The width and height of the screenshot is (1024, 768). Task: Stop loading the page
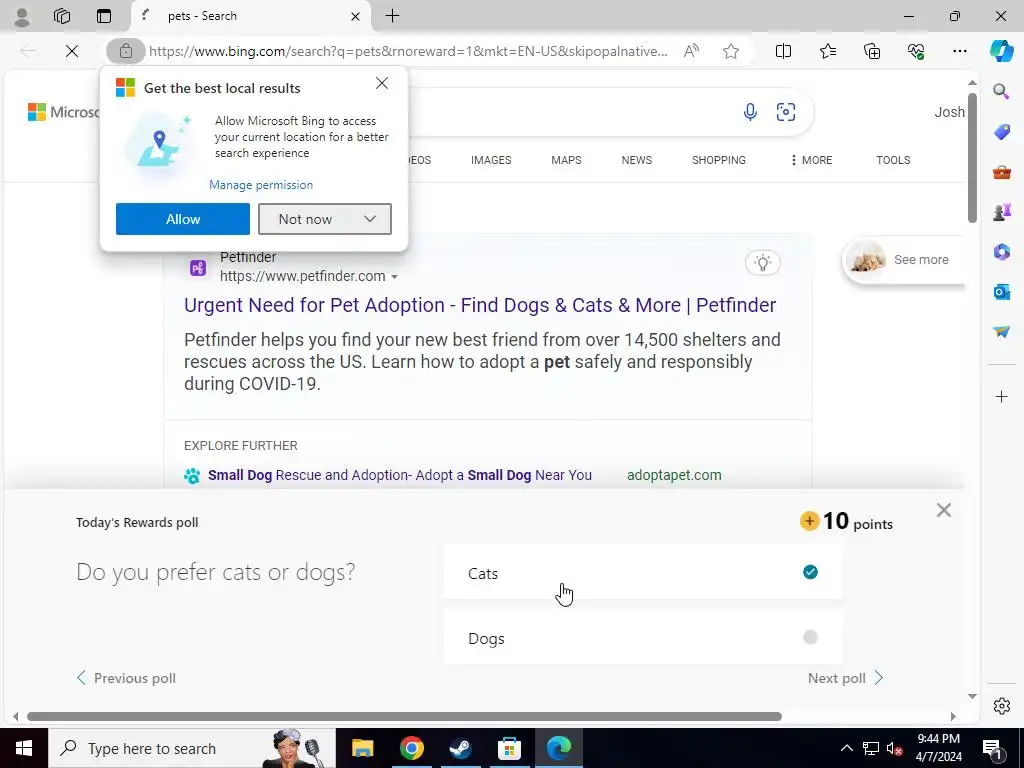click(72, 51)
